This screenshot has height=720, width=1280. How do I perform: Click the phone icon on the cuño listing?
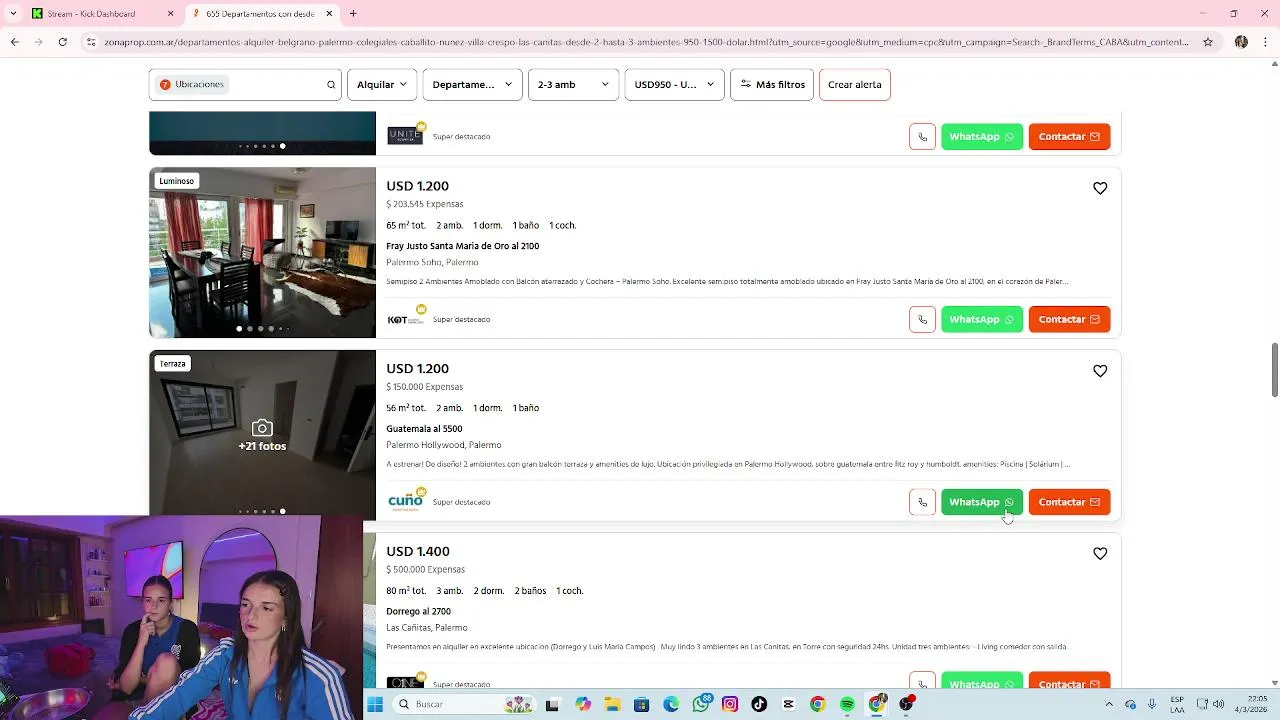(x=922, y=502)
